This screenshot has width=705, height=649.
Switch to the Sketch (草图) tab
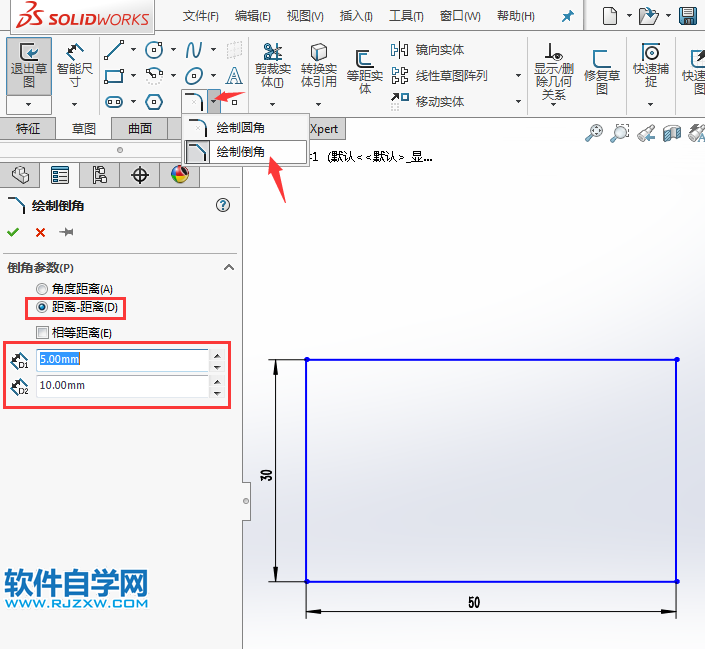pyautogui.click(x=84, y=129)
